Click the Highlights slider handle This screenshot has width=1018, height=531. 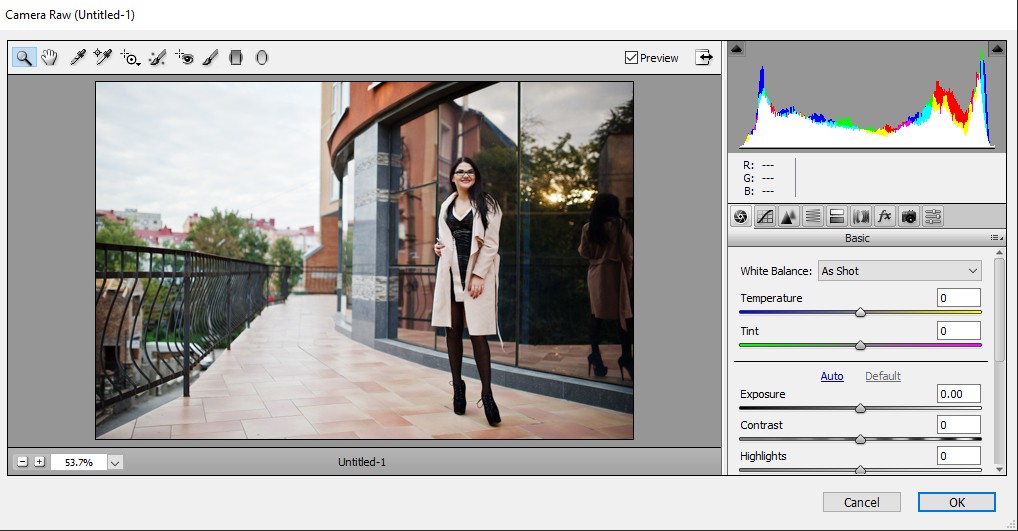(x=860, y=470)
